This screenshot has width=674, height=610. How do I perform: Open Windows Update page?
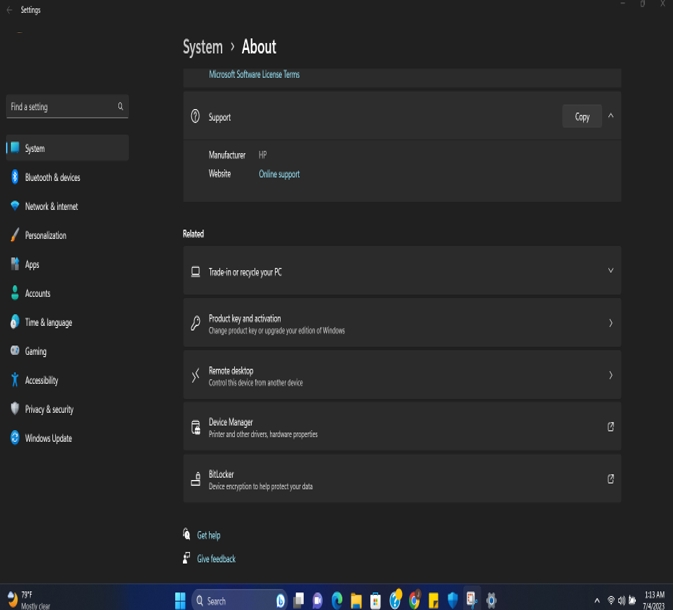pos(67,438)
